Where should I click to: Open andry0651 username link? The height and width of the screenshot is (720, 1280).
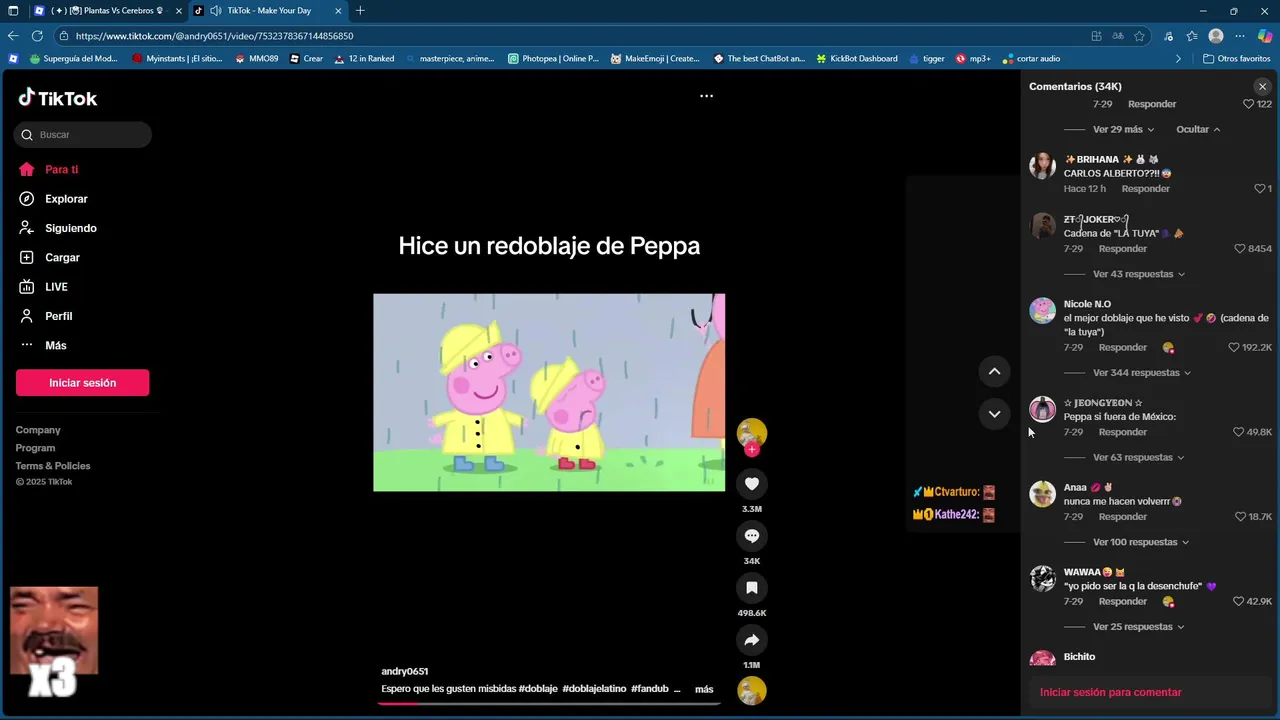[404, 672]
